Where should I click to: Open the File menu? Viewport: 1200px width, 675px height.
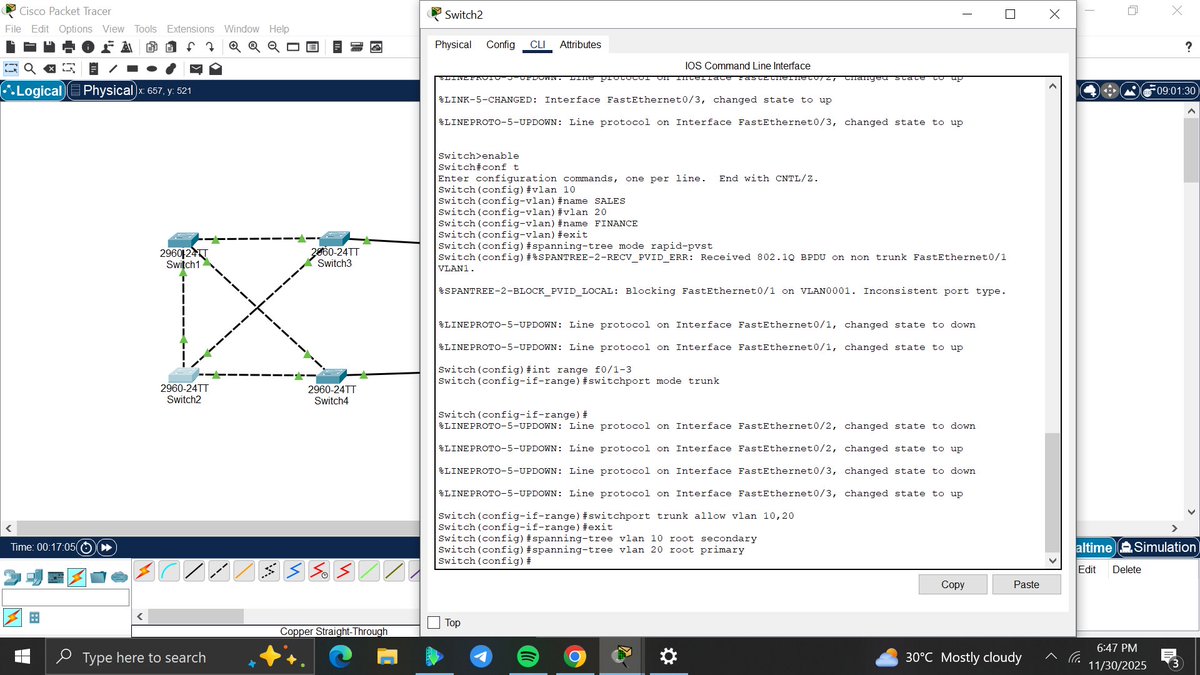click(13, 29)
